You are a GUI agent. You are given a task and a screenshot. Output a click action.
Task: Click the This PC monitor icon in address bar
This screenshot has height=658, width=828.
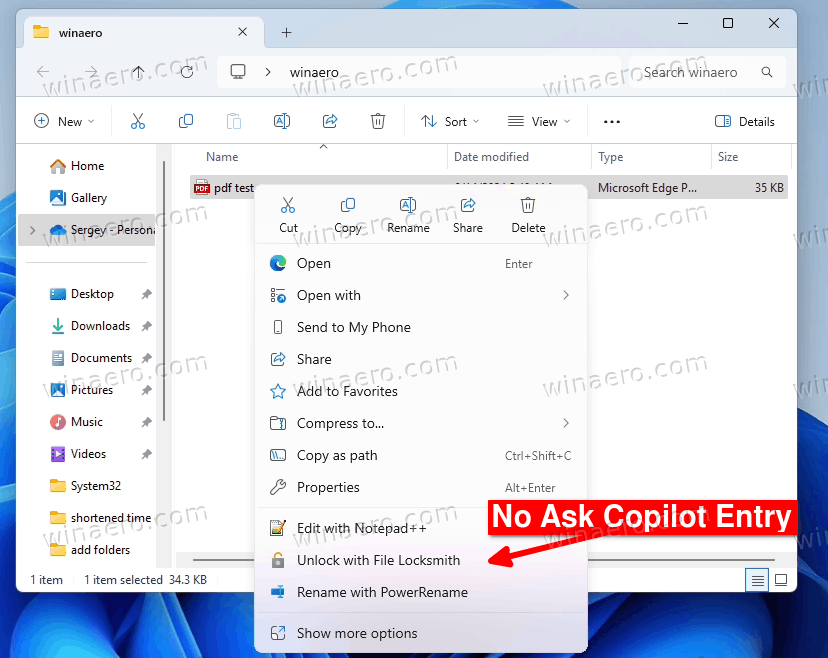pos(238,71)
